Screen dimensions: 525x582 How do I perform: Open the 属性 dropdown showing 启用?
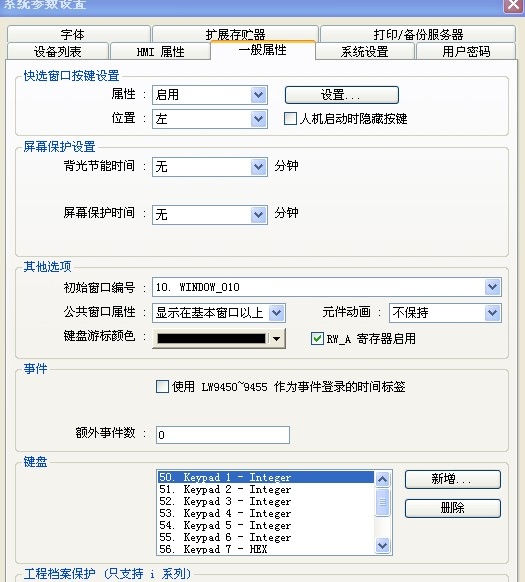210,95
